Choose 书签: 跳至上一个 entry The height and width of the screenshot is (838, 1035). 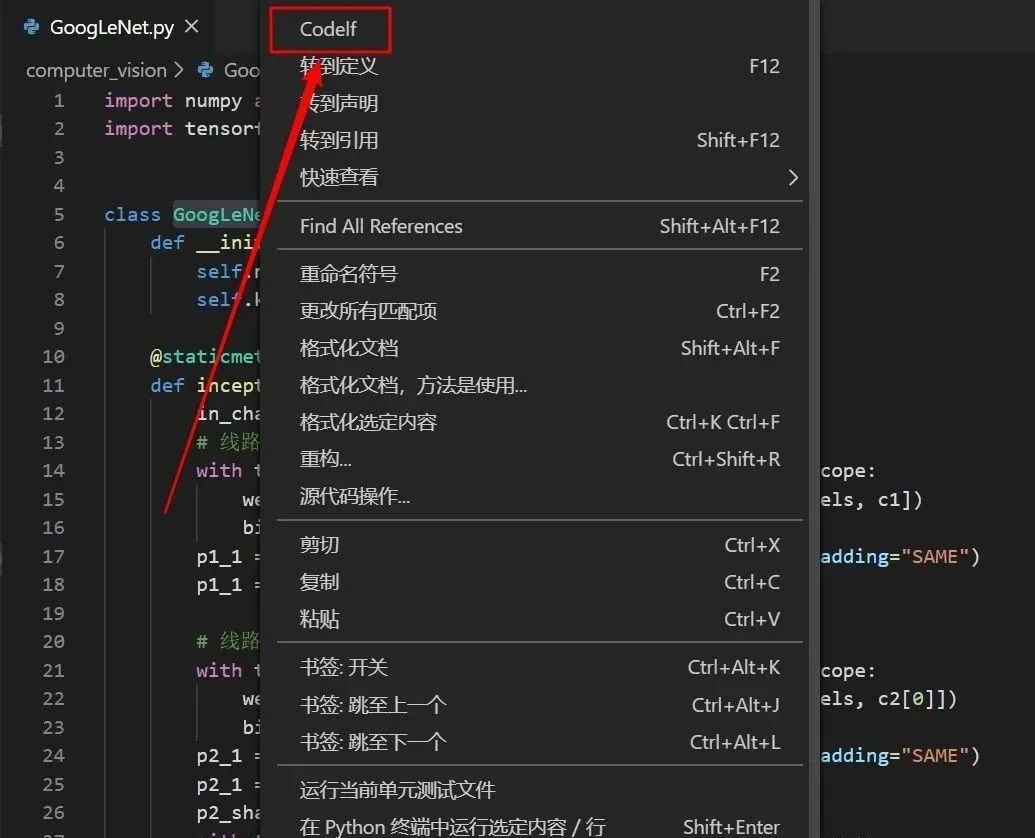(539, 705)
